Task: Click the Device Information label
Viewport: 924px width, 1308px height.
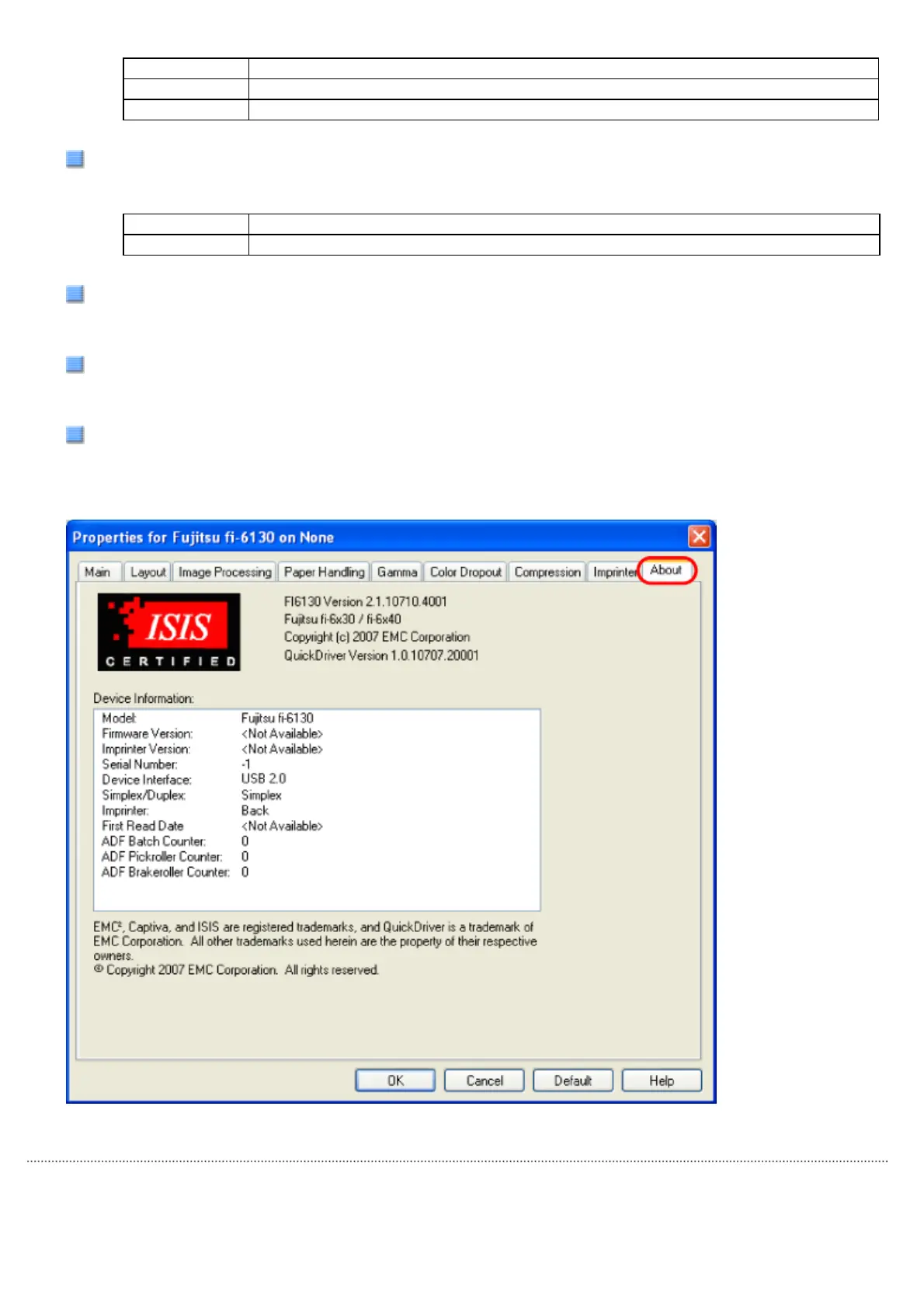Action: point(144,698)
